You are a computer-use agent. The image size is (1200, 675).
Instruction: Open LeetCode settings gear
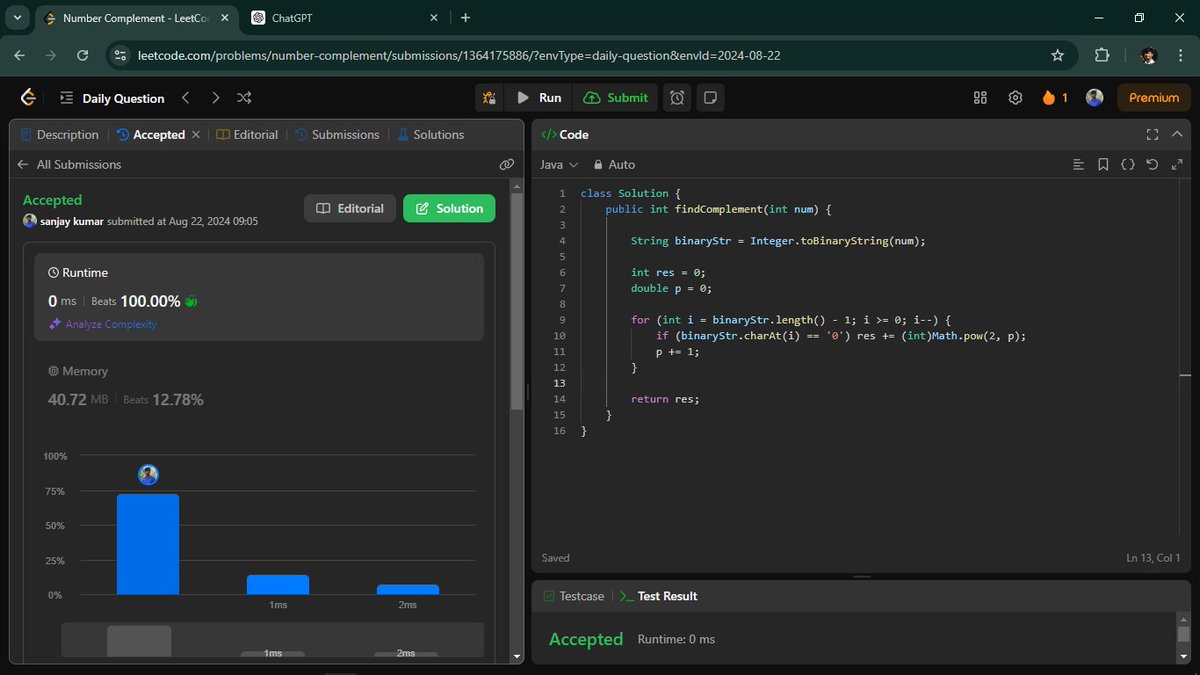pyautogui.click(x=1015, y=98)
